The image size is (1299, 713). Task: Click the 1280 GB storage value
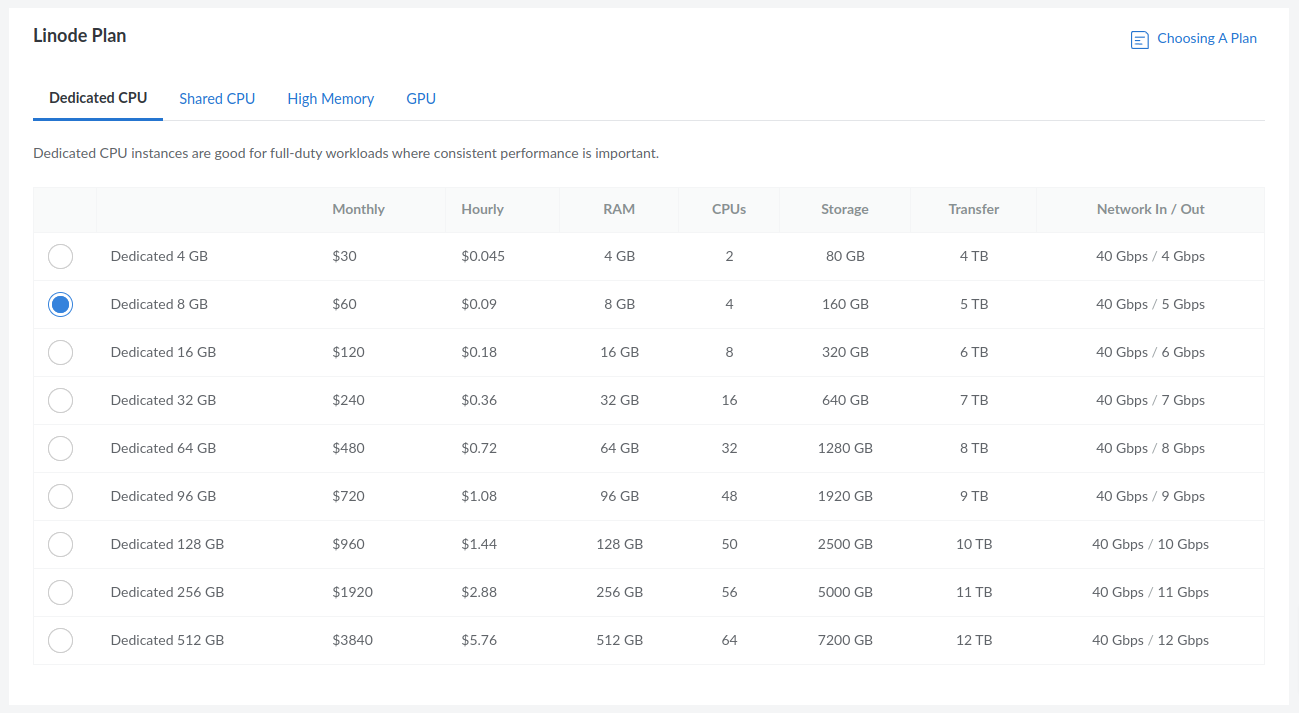pos(845,448)
